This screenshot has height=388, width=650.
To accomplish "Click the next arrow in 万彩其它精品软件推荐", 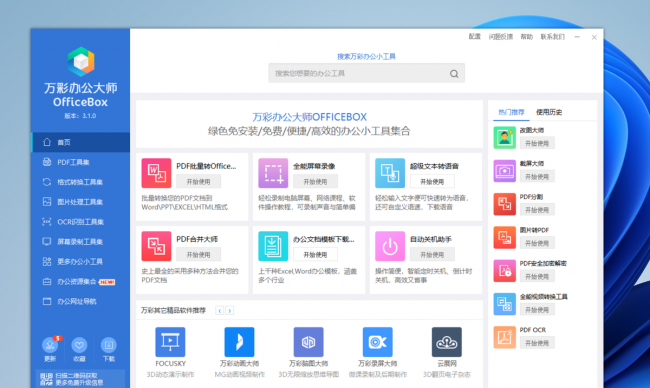I will tap(229, 310).
